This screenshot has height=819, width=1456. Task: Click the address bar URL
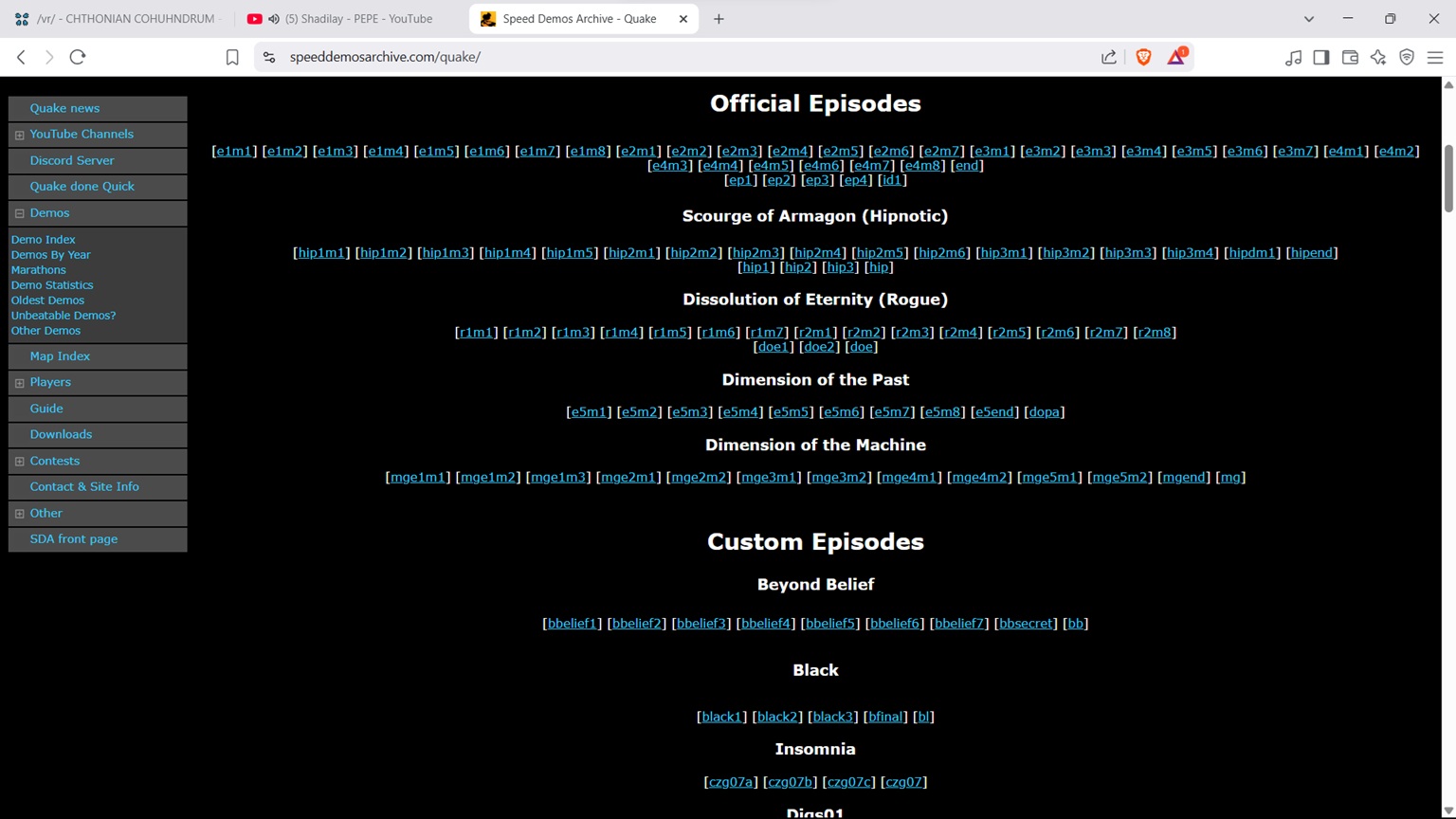[385, 57]
